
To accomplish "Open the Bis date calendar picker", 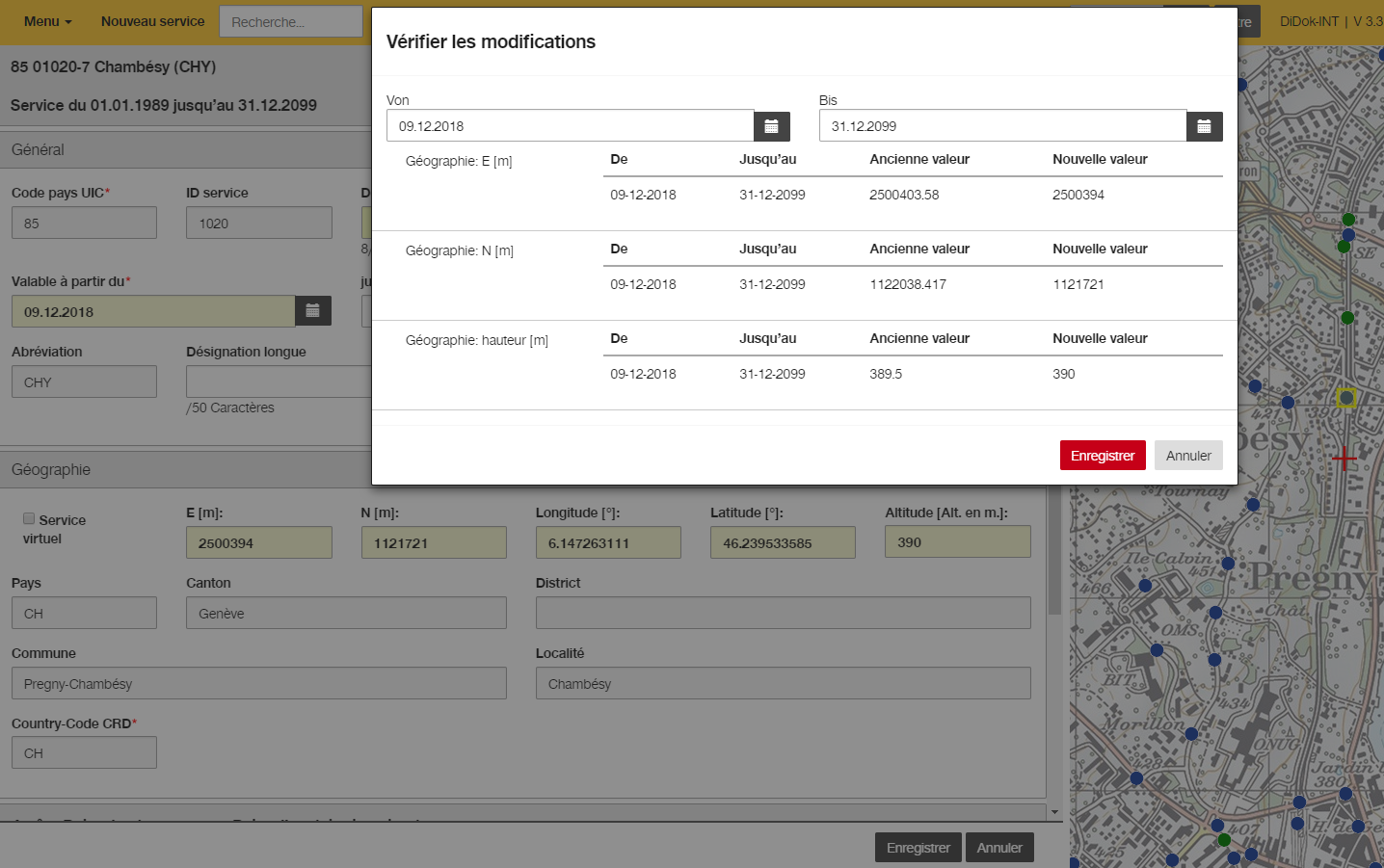I will pos(1205,126).
